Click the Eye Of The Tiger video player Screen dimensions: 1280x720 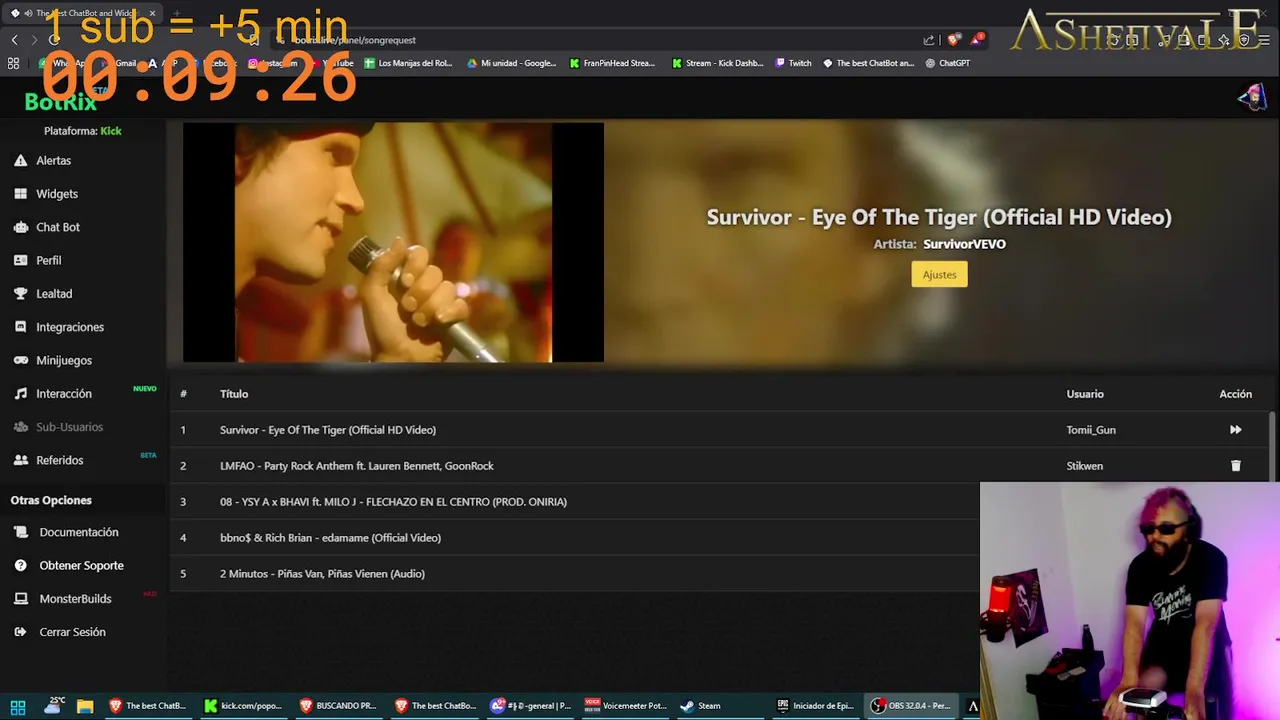393,242
